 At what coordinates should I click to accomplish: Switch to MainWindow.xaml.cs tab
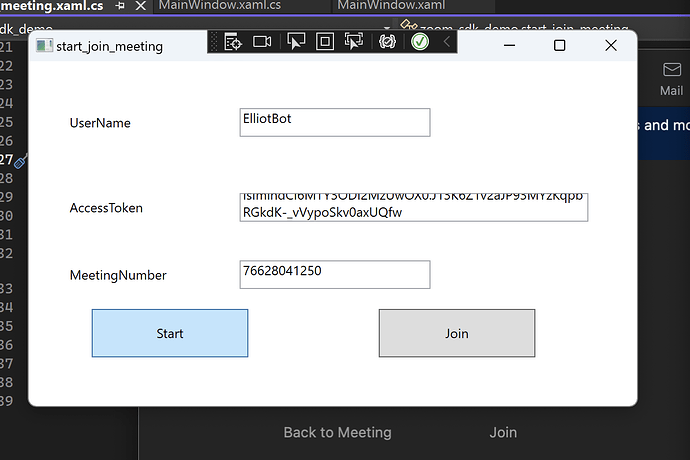click(x=220, y=5)
